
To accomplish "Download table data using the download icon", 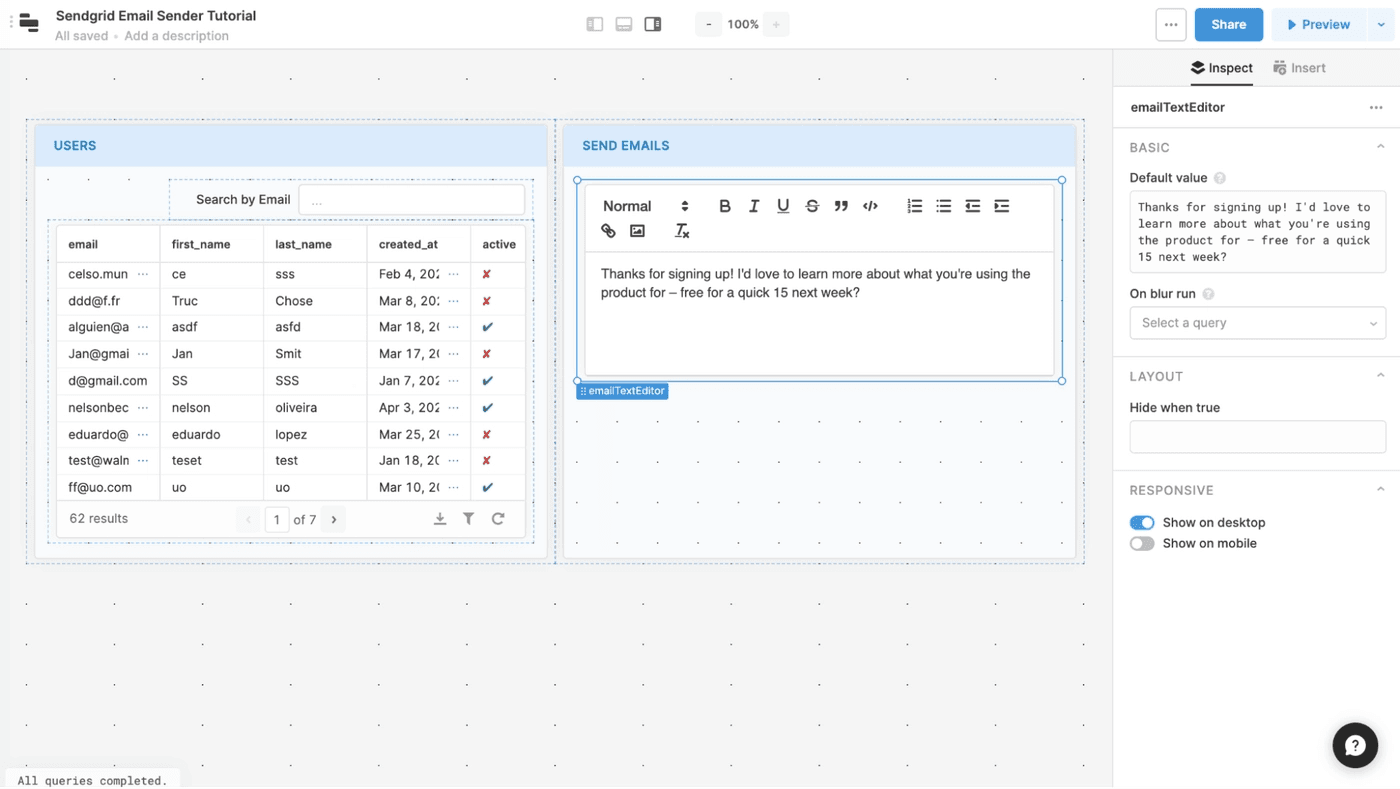I will coord(439,519).
